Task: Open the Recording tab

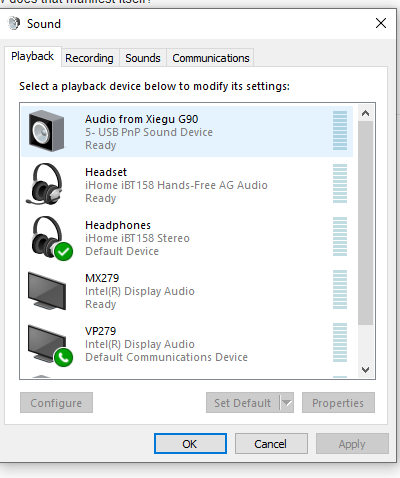Action: [x=89, y=58]
